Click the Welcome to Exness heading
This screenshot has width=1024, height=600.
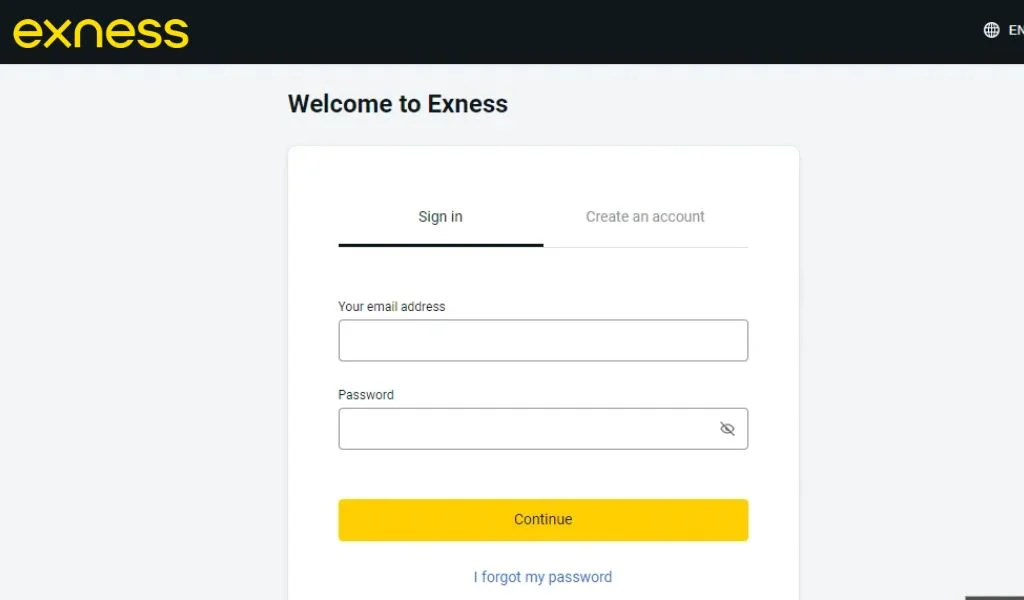tap(397, 103)
